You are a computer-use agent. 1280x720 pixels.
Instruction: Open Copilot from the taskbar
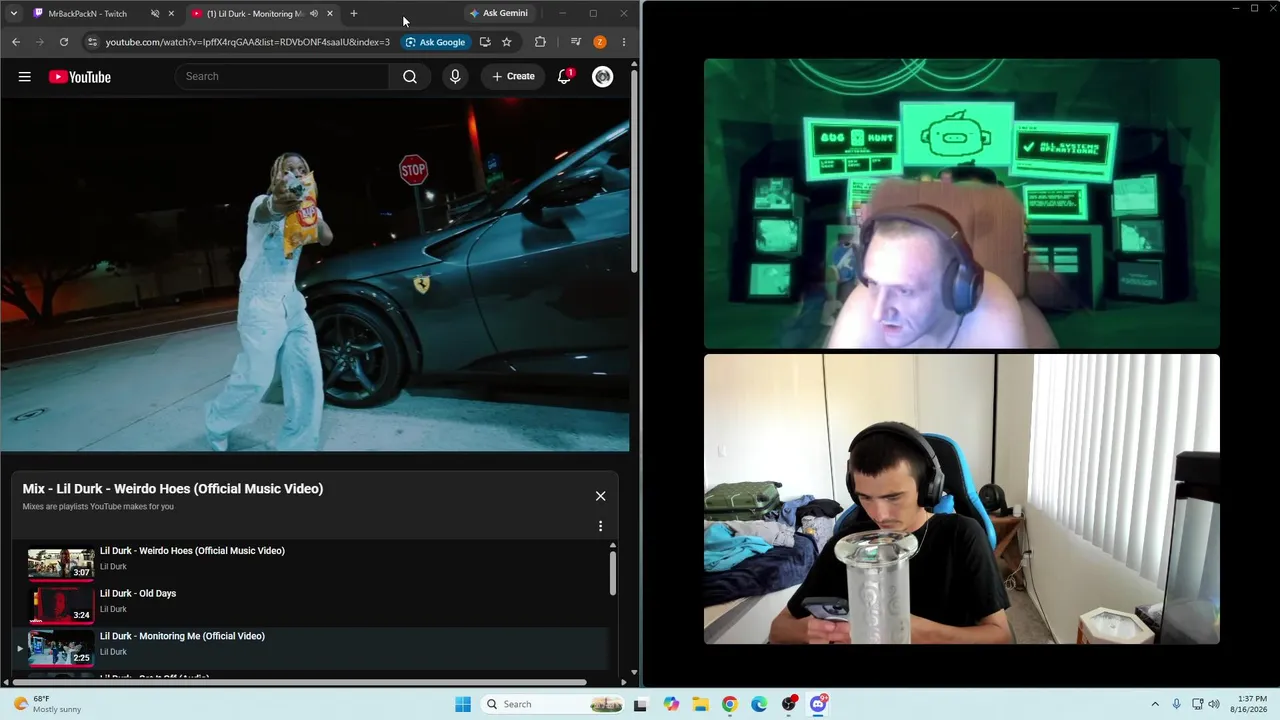pyautogui.click(x=671, y=704)
